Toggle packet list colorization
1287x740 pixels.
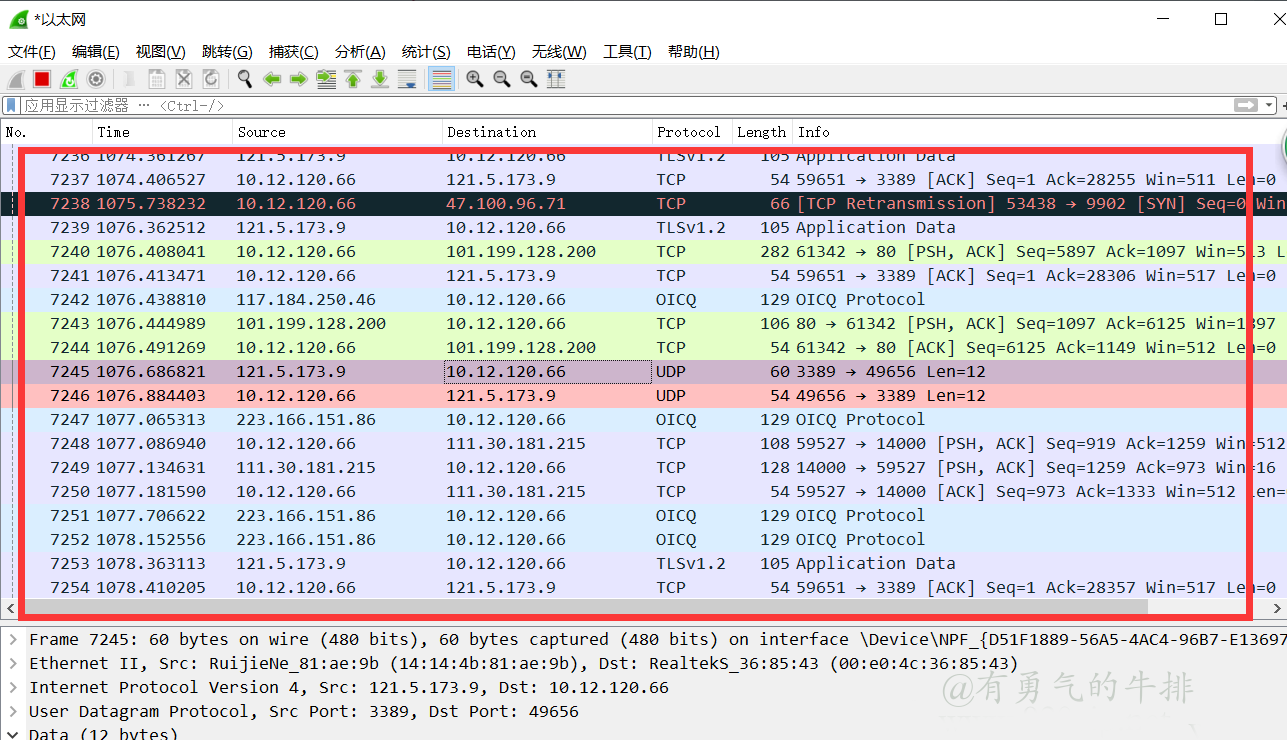[441, 79]
